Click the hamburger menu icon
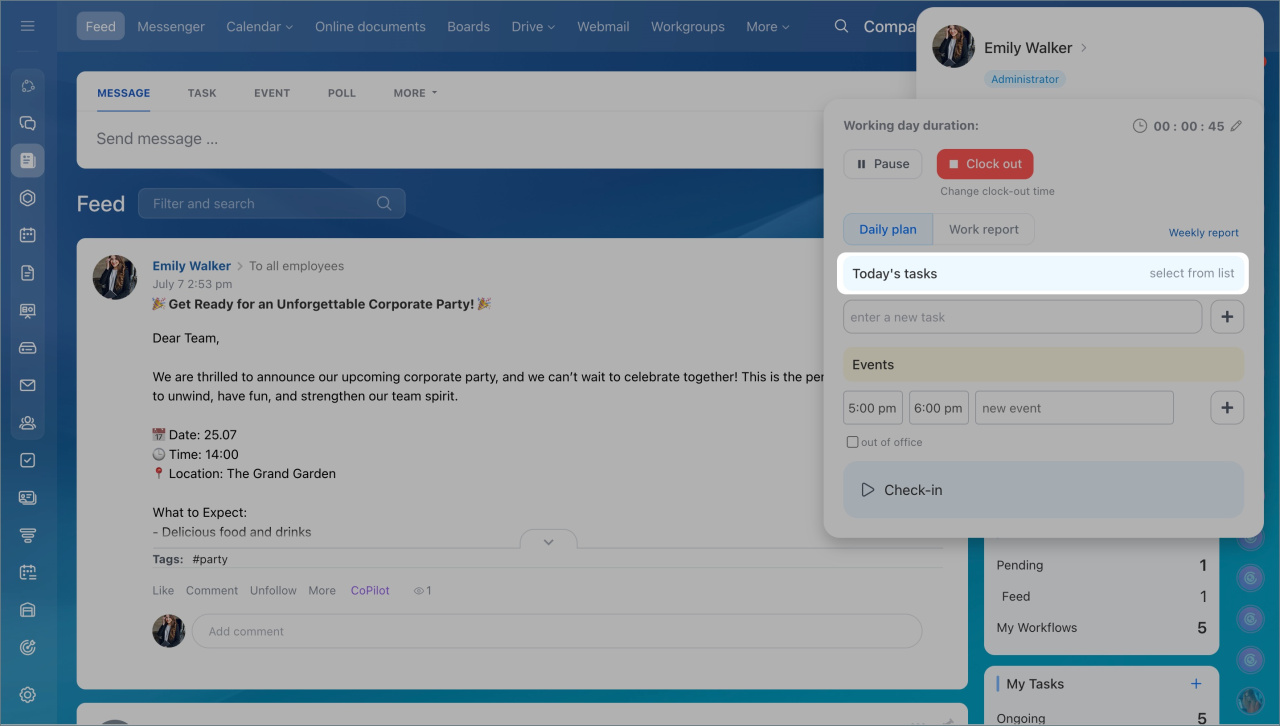 (28, 26)
